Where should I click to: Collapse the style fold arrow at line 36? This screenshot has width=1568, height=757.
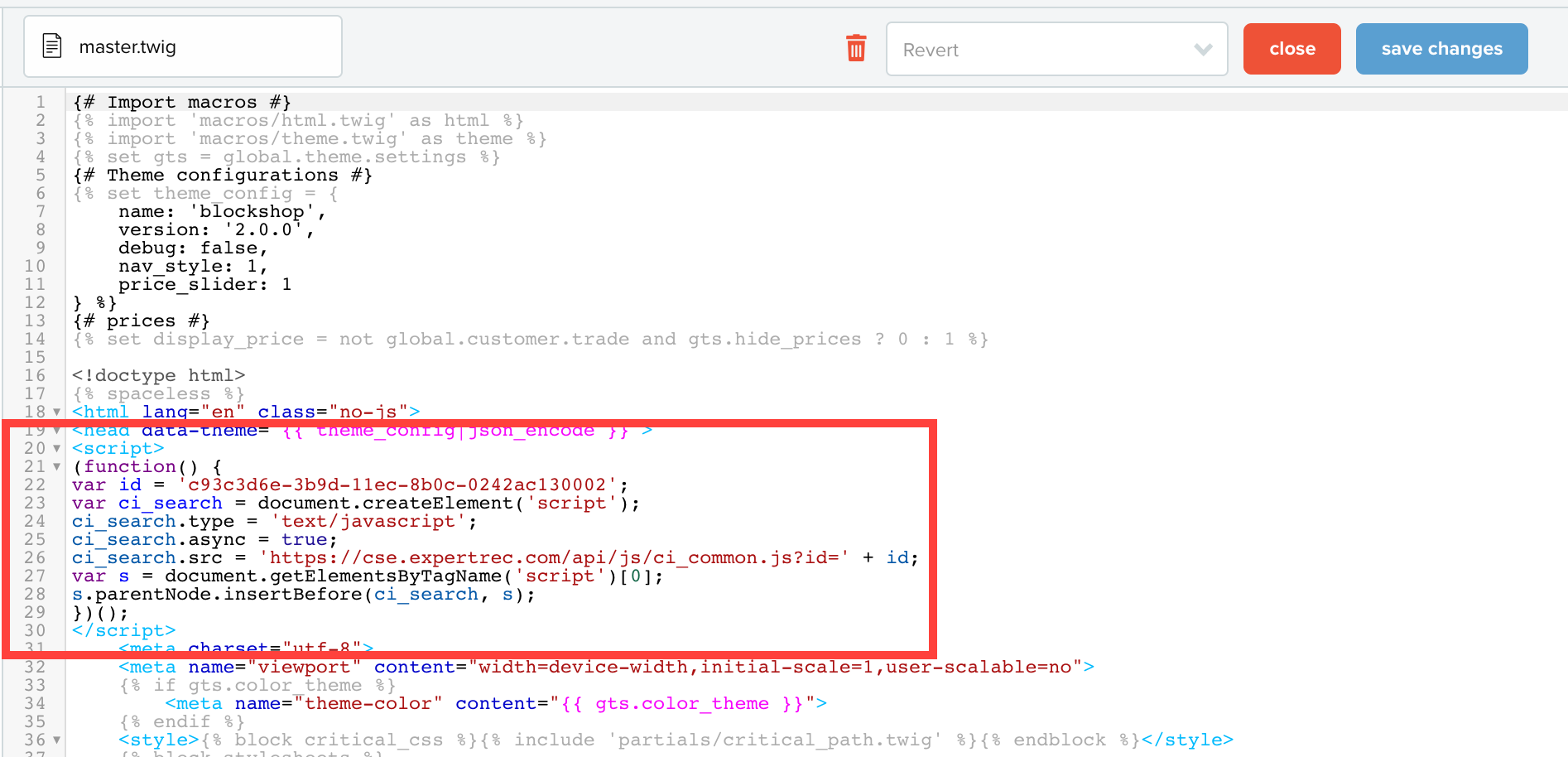pyautogui.click(x=57, y=740)
